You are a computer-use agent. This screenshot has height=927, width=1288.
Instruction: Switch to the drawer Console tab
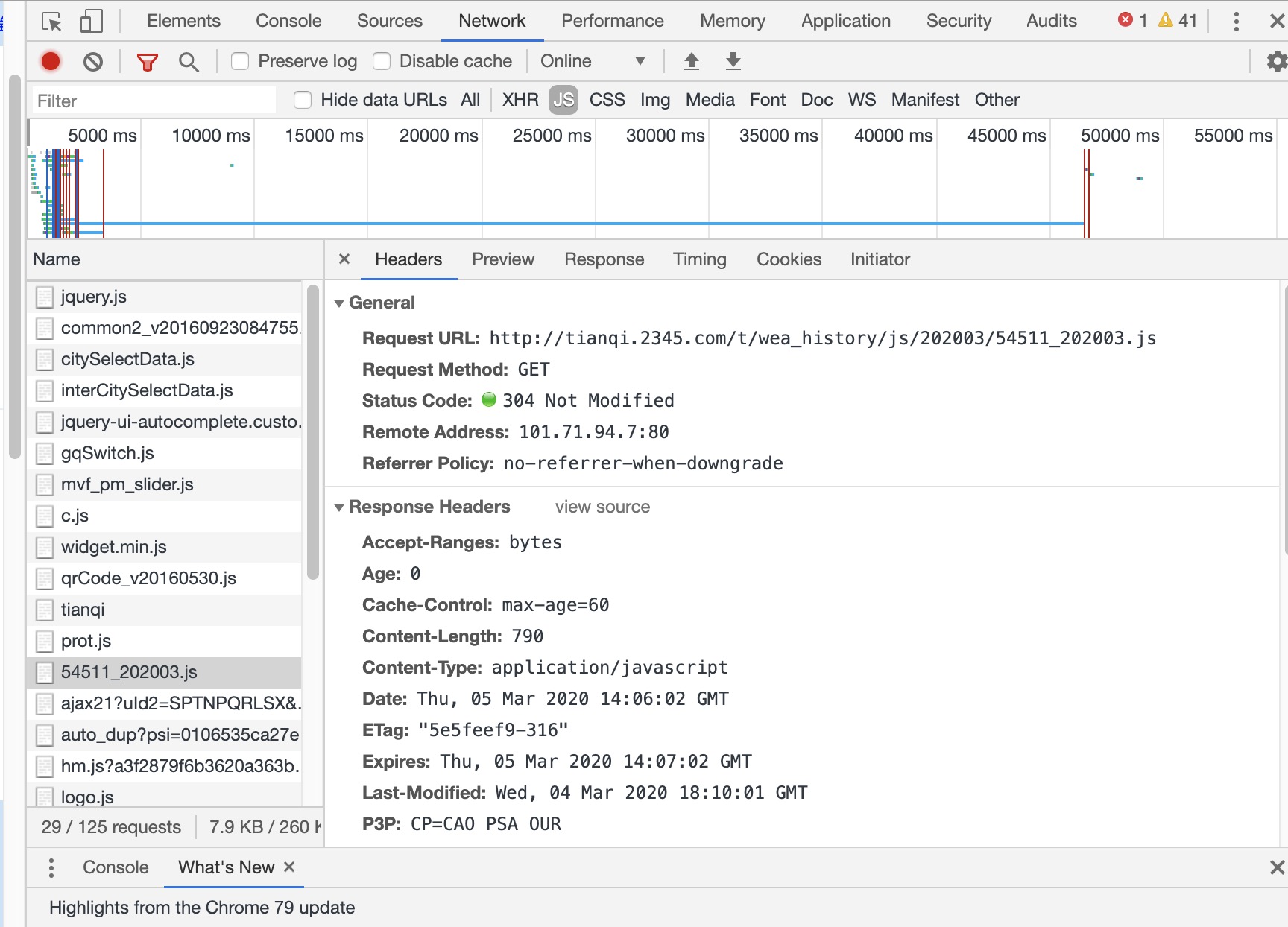116,867
